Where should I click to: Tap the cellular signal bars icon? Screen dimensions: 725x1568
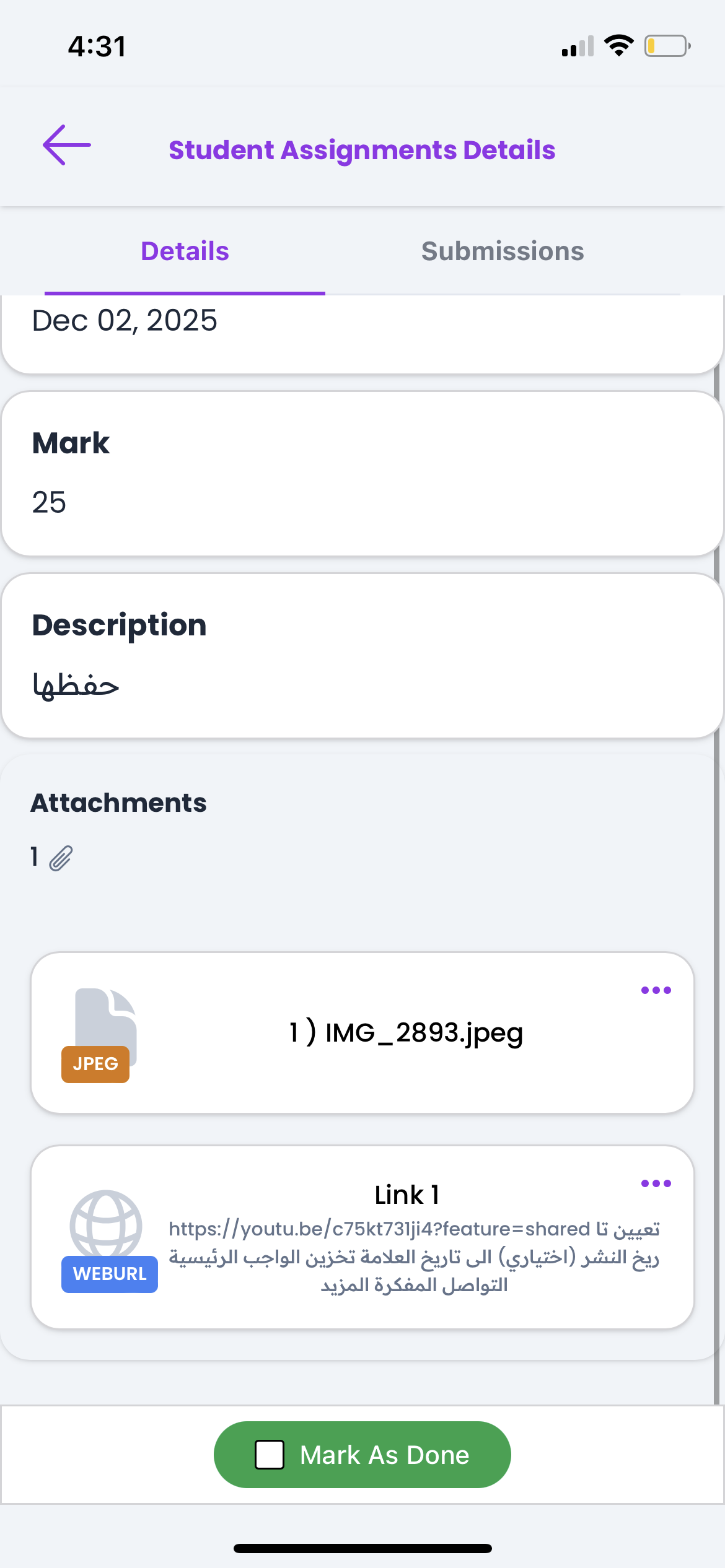coord(578,46)
